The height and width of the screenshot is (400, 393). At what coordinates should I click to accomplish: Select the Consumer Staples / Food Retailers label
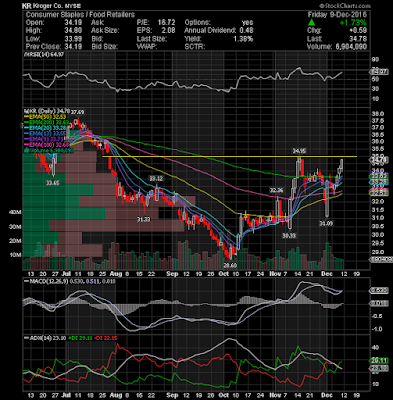80,15
